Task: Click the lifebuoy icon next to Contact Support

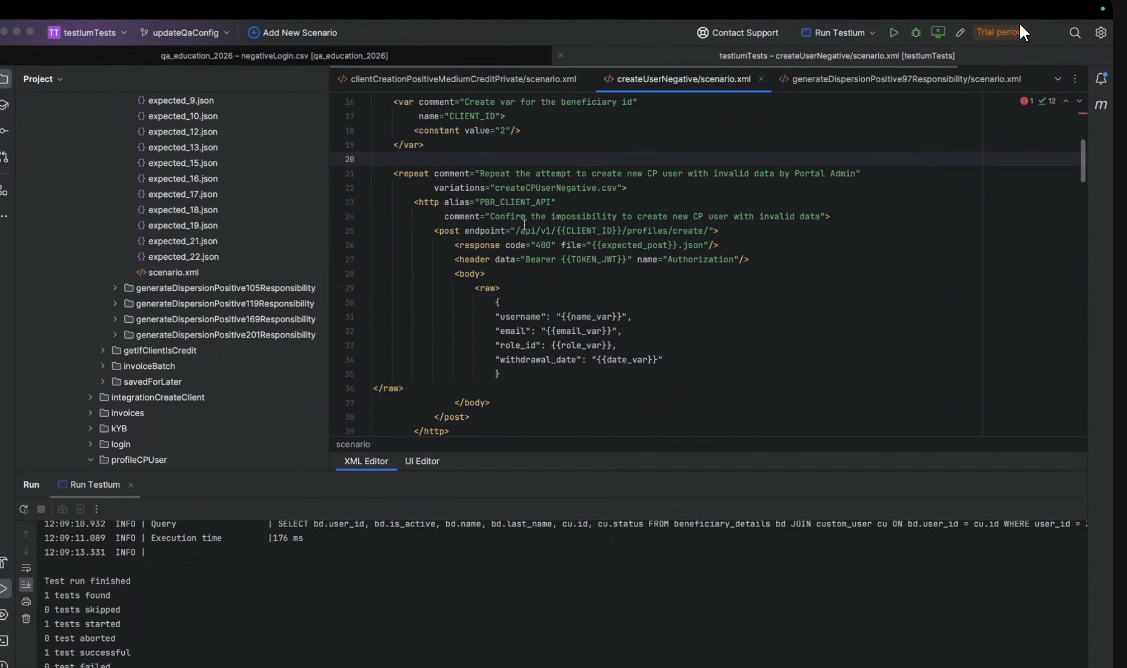Action: [702, 32]
